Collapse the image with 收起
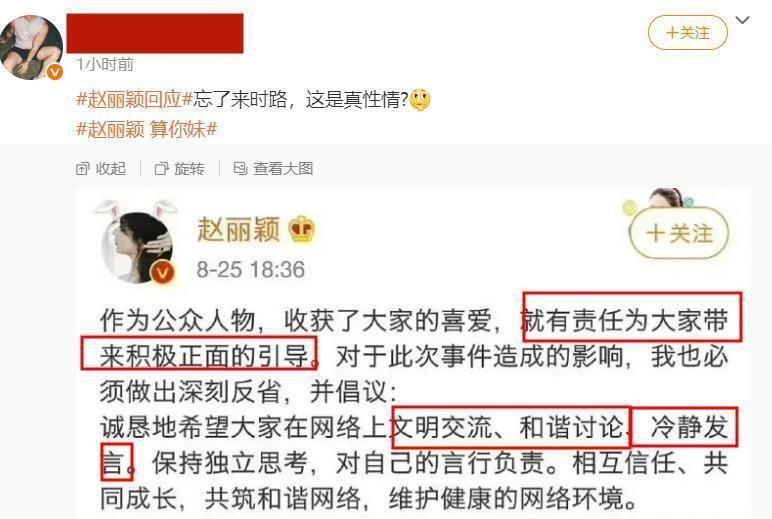Image resolution: width=772 pixels, height=519 pixels. [101, 168]
